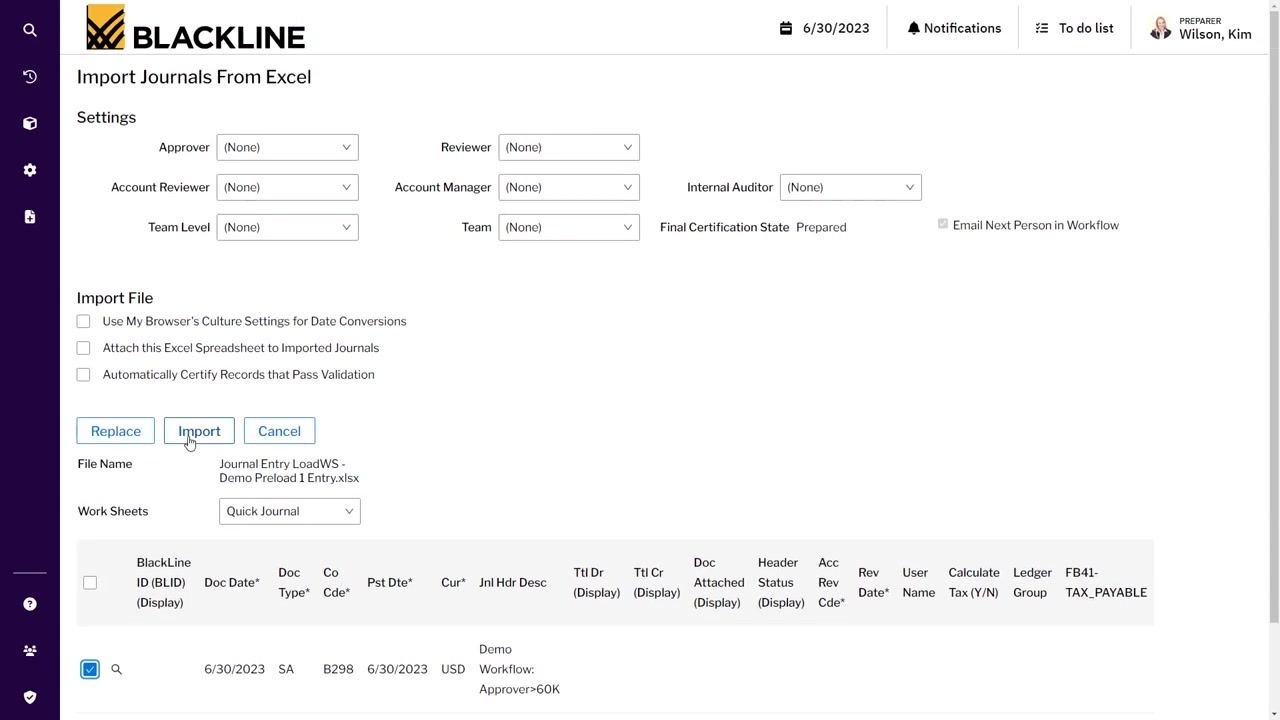Click Email Next Person in Workflow checkbox

click(942, 224)
